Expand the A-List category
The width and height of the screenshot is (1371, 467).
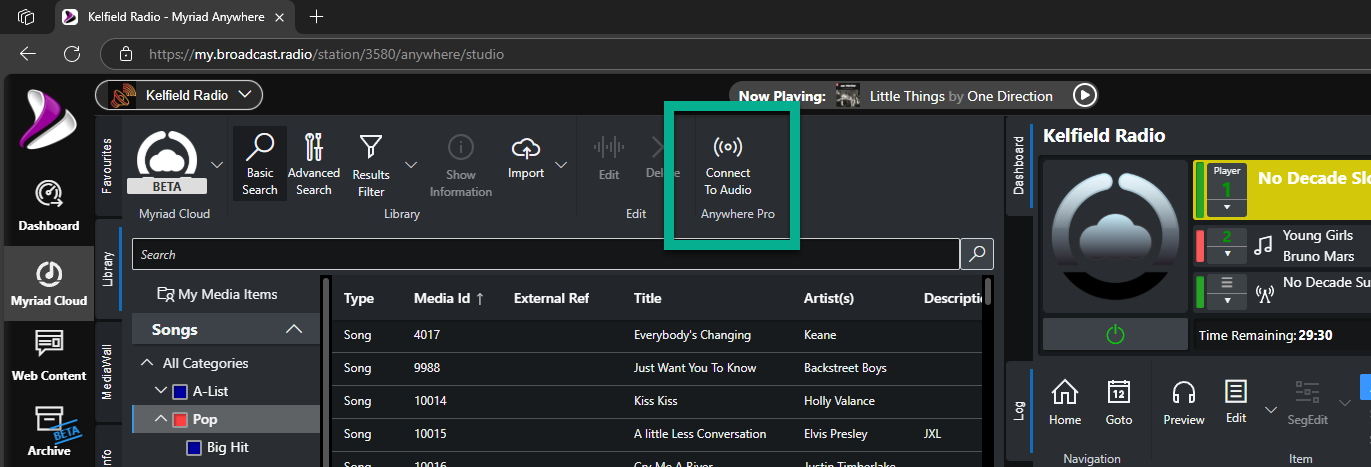point(161,391)
